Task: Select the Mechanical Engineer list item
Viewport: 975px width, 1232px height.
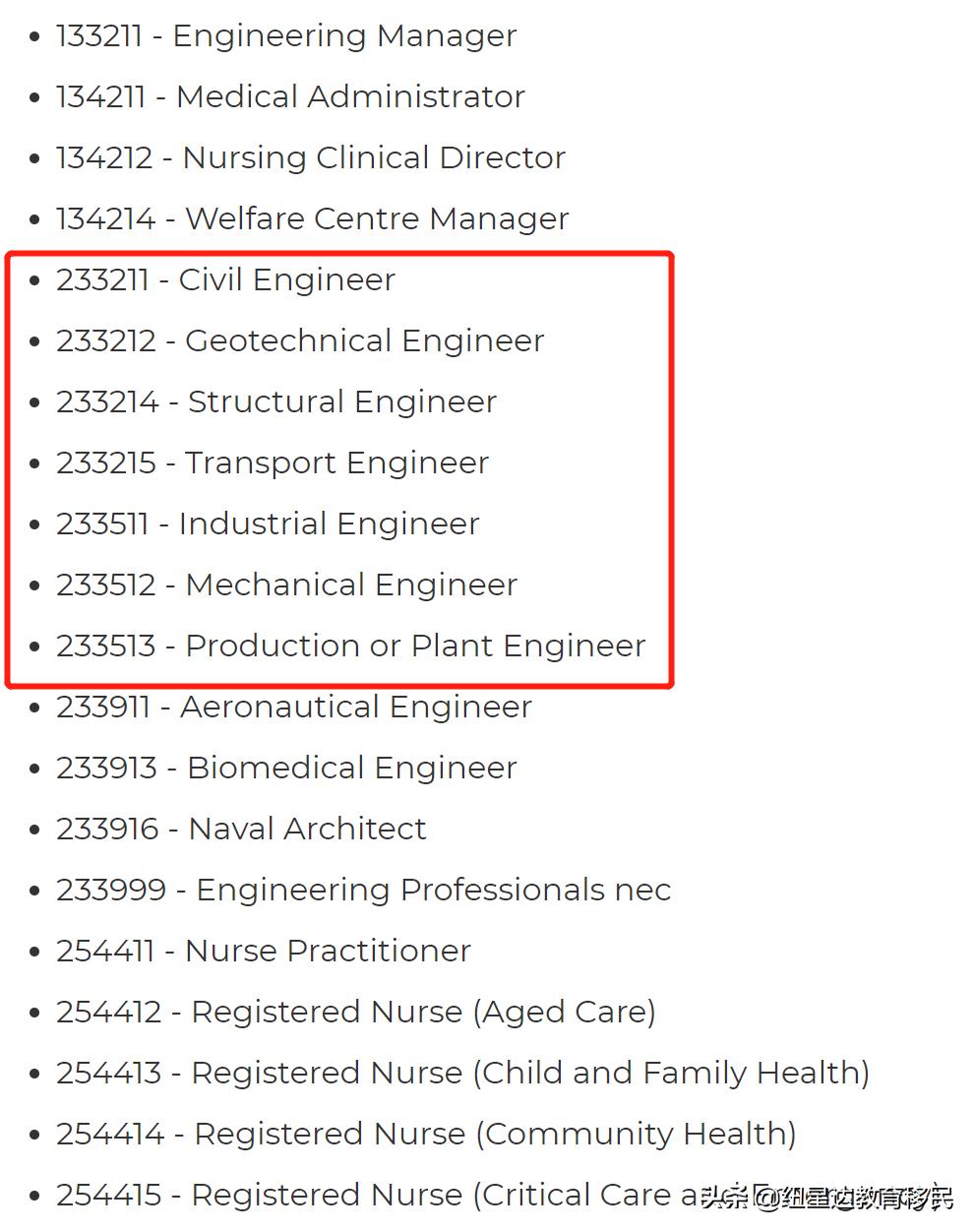Action: click(285, 585)
